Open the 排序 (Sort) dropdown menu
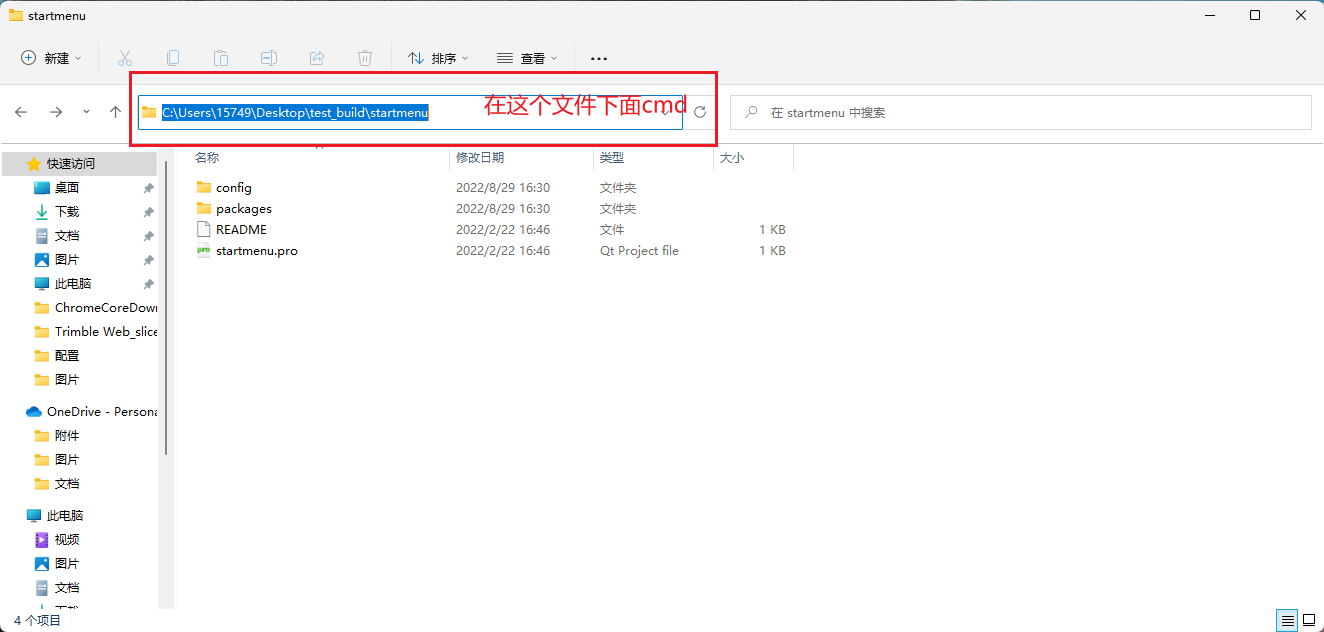The width and height of the screenshot is (1324, 632). pos(438,58)
